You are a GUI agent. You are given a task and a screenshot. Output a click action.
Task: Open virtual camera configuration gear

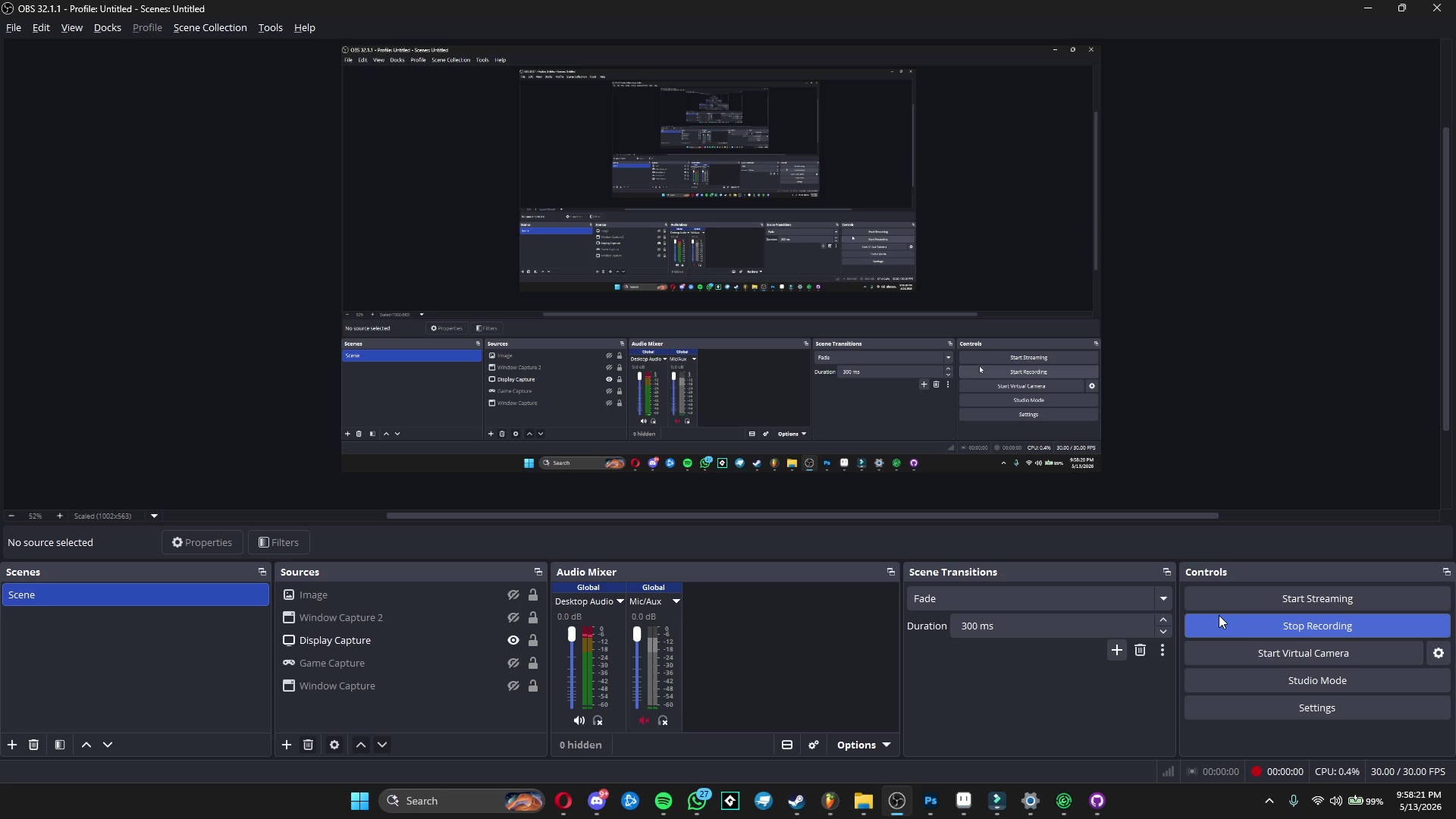point(1439,653)
